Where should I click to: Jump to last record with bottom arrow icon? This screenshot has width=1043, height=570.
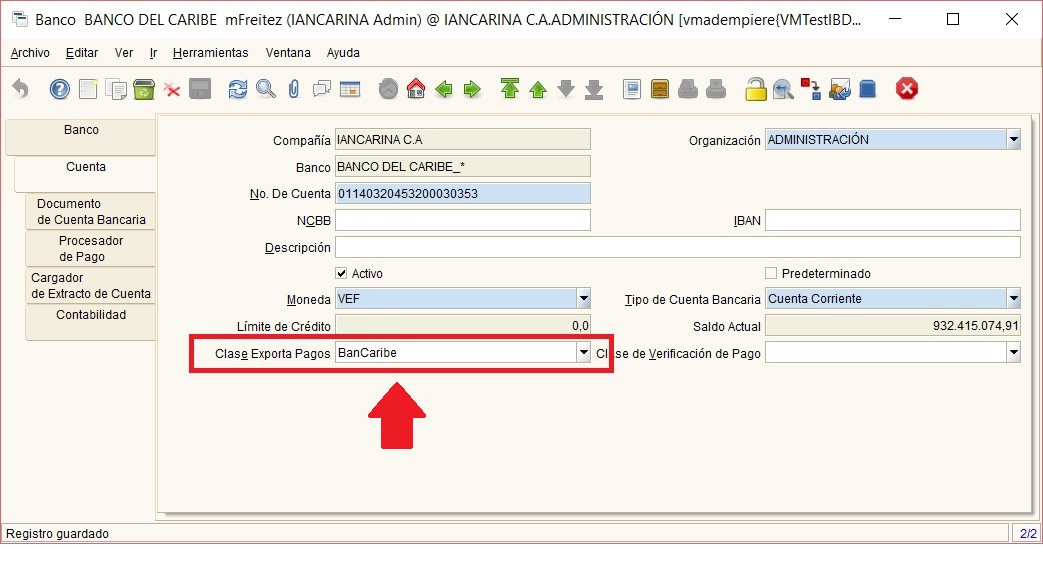593,89
